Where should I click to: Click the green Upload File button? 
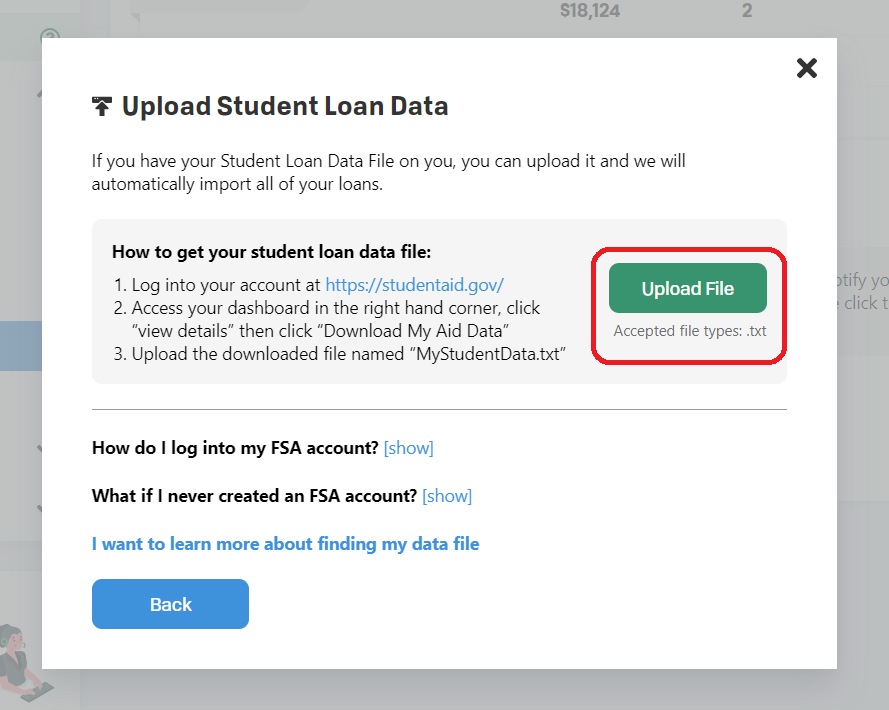(688, 288)
